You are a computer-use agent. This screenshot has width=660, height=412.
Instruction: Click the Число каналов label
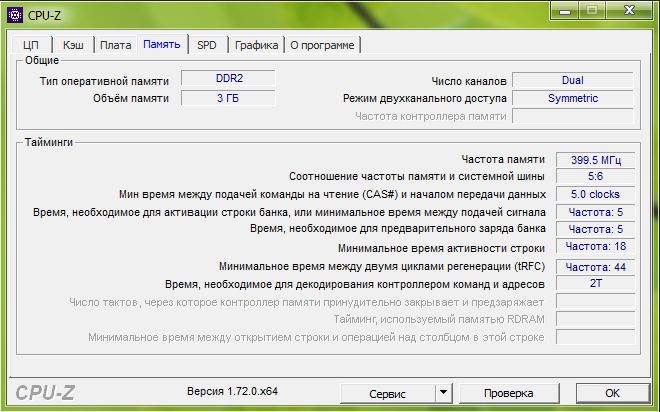click(469, 81)
